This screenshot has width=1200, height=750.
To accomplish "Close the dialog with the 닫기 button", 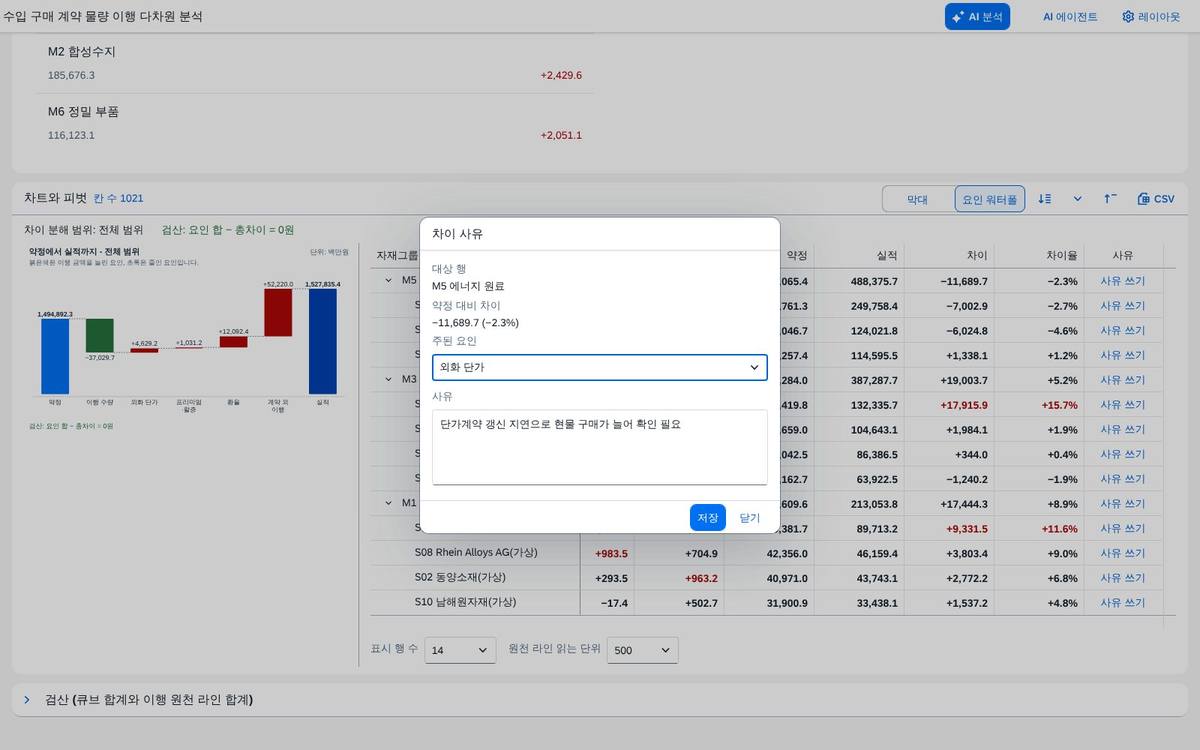I will (x=750, y=517).
